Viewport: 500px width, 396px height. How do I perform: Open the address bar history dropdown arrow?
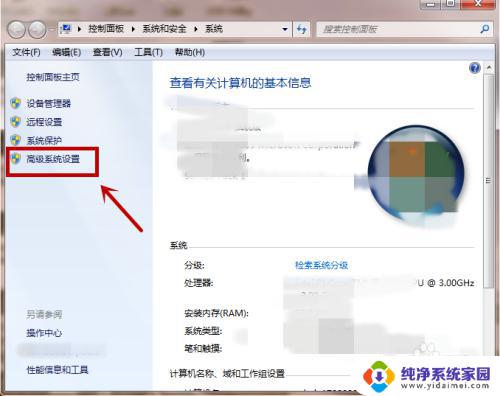pyautogui.click(x=285, y=29)
